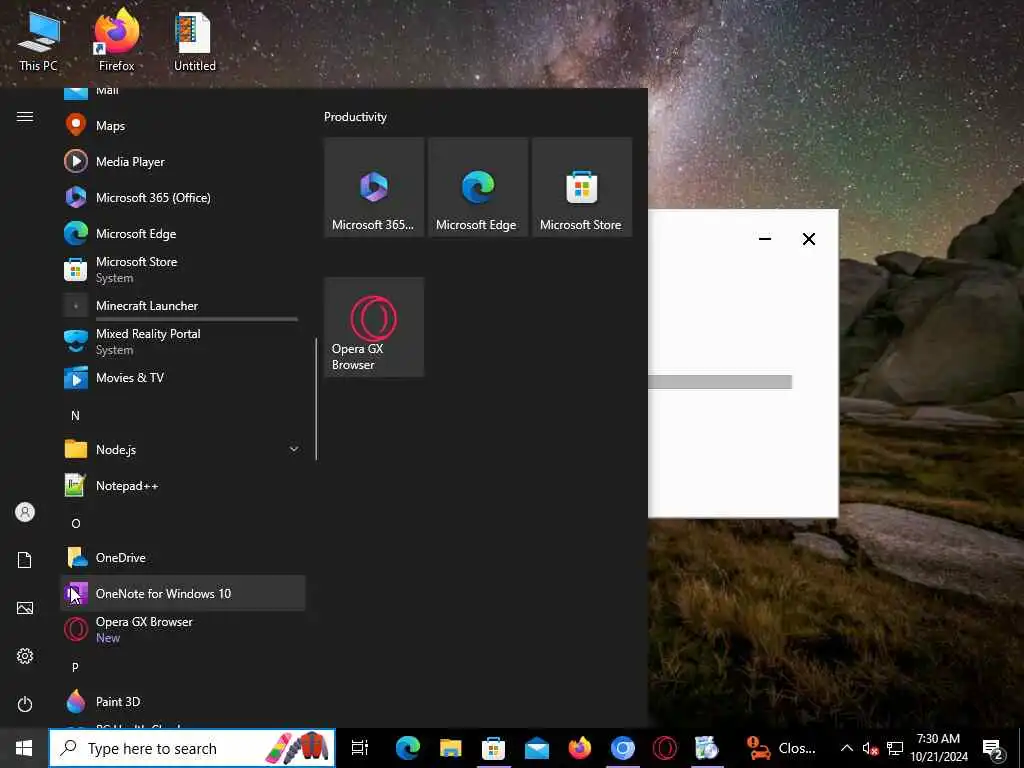
Task: Click the Windows Start button
Action: point(24,748)
